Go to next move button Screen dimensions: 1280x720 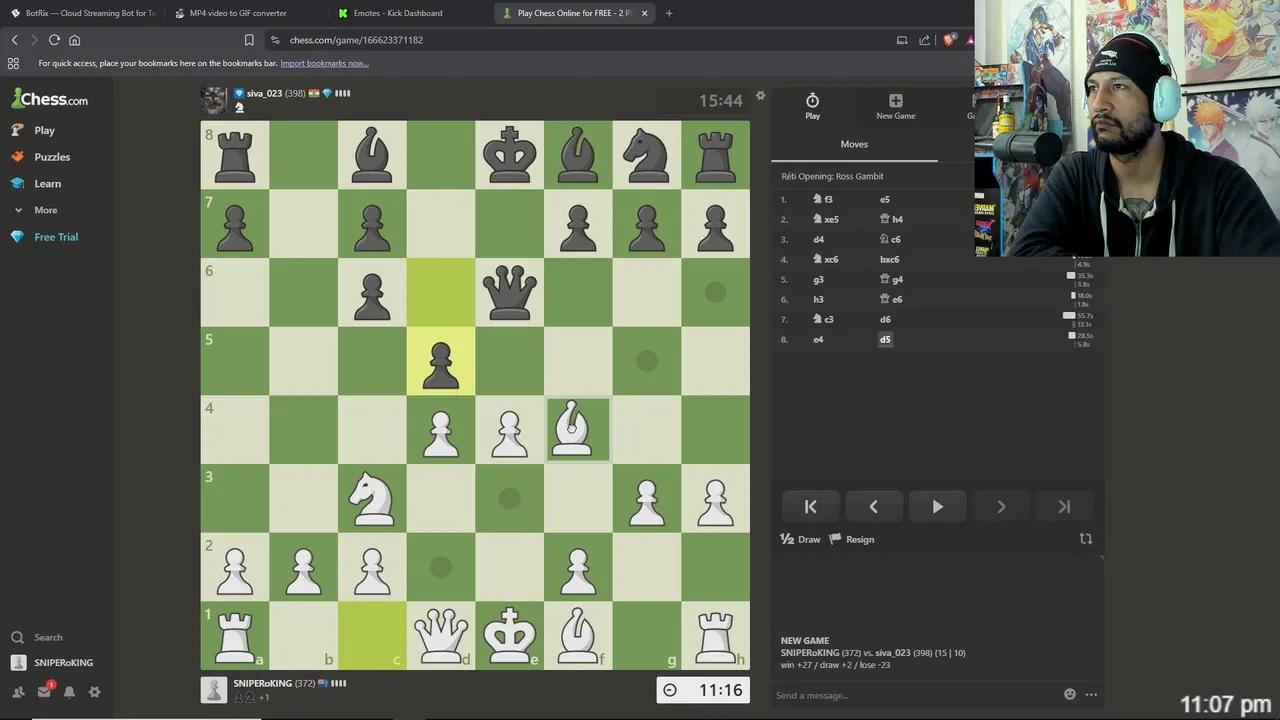[x=1001, y=507]
